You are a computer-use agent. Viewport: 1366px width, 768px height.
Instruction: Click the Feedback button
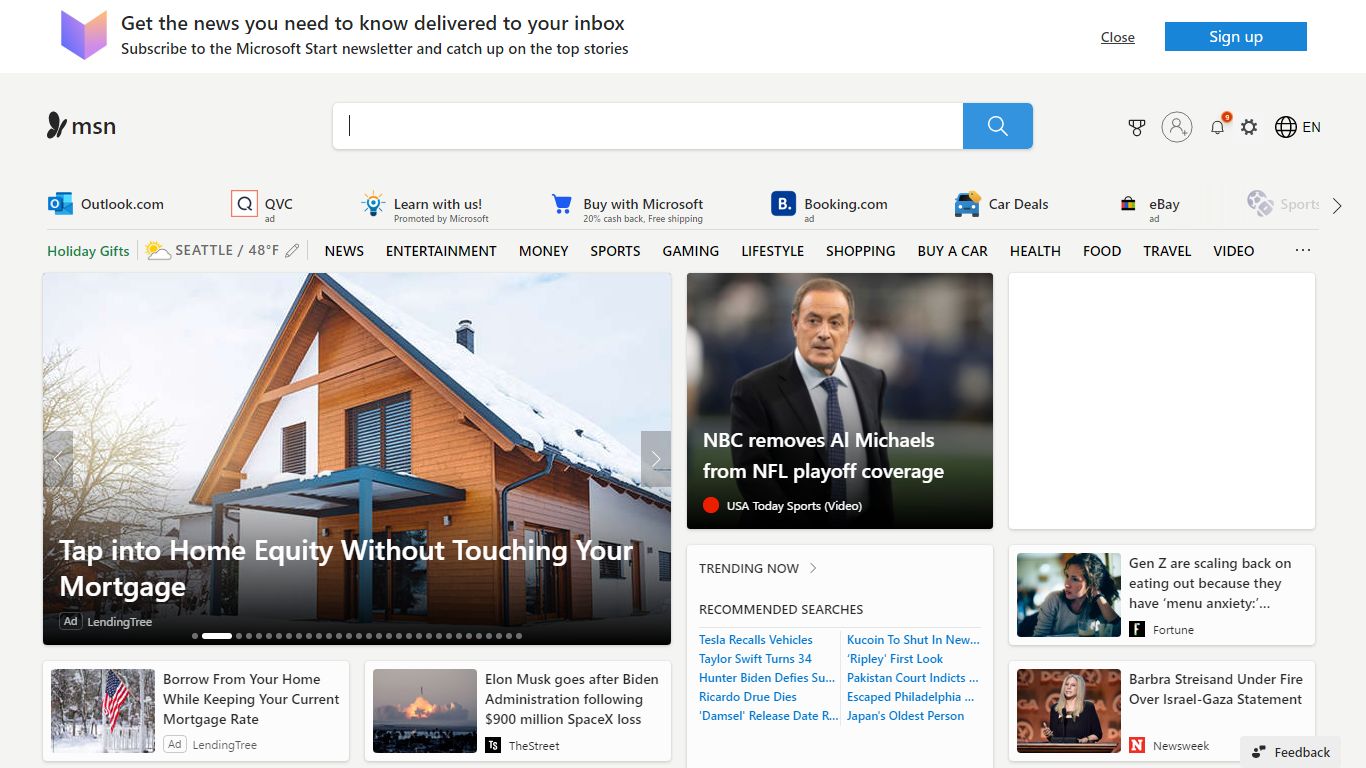(1290, 752)
